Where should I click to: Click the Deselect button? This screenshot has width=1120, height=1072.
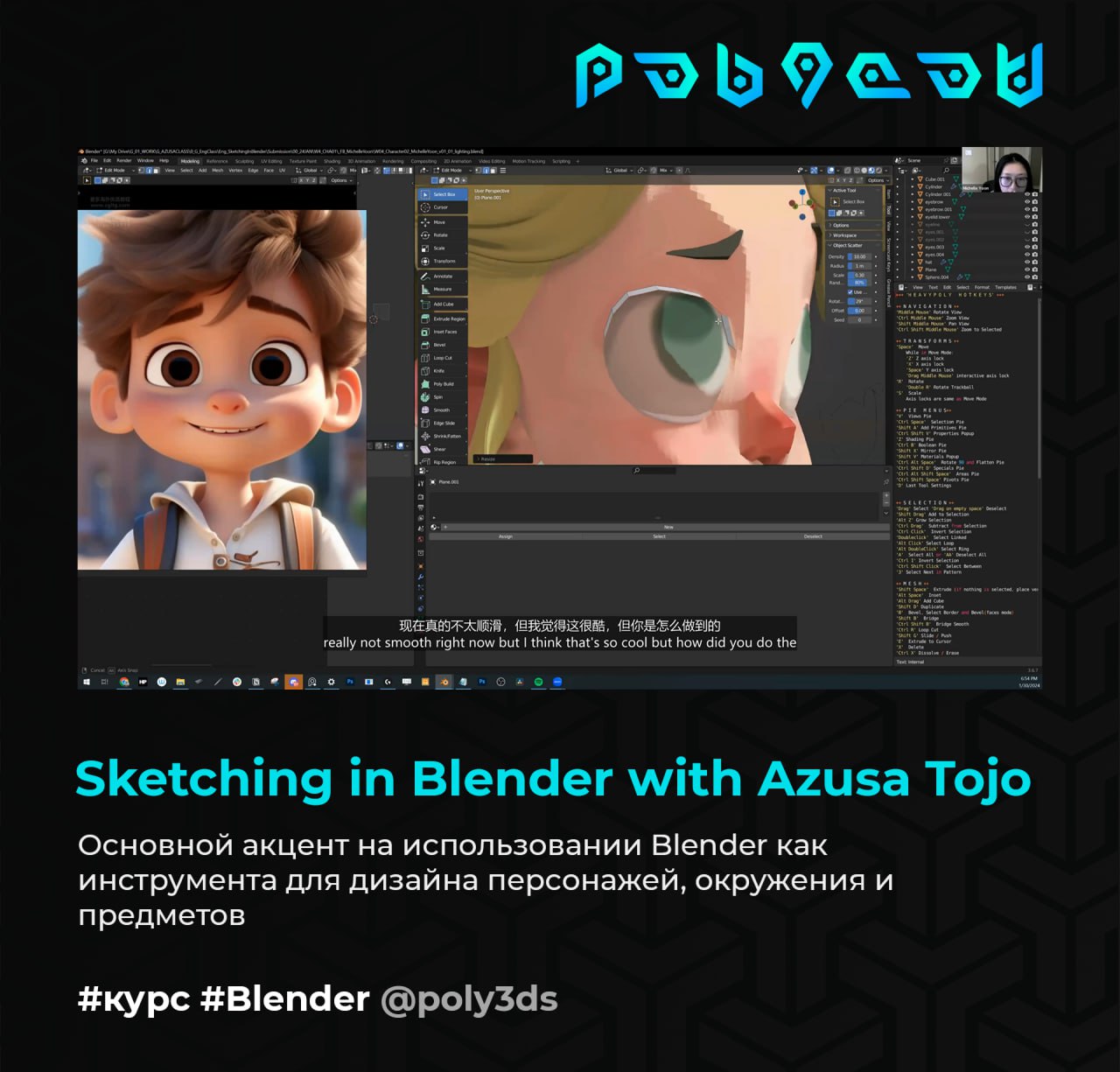813,536
